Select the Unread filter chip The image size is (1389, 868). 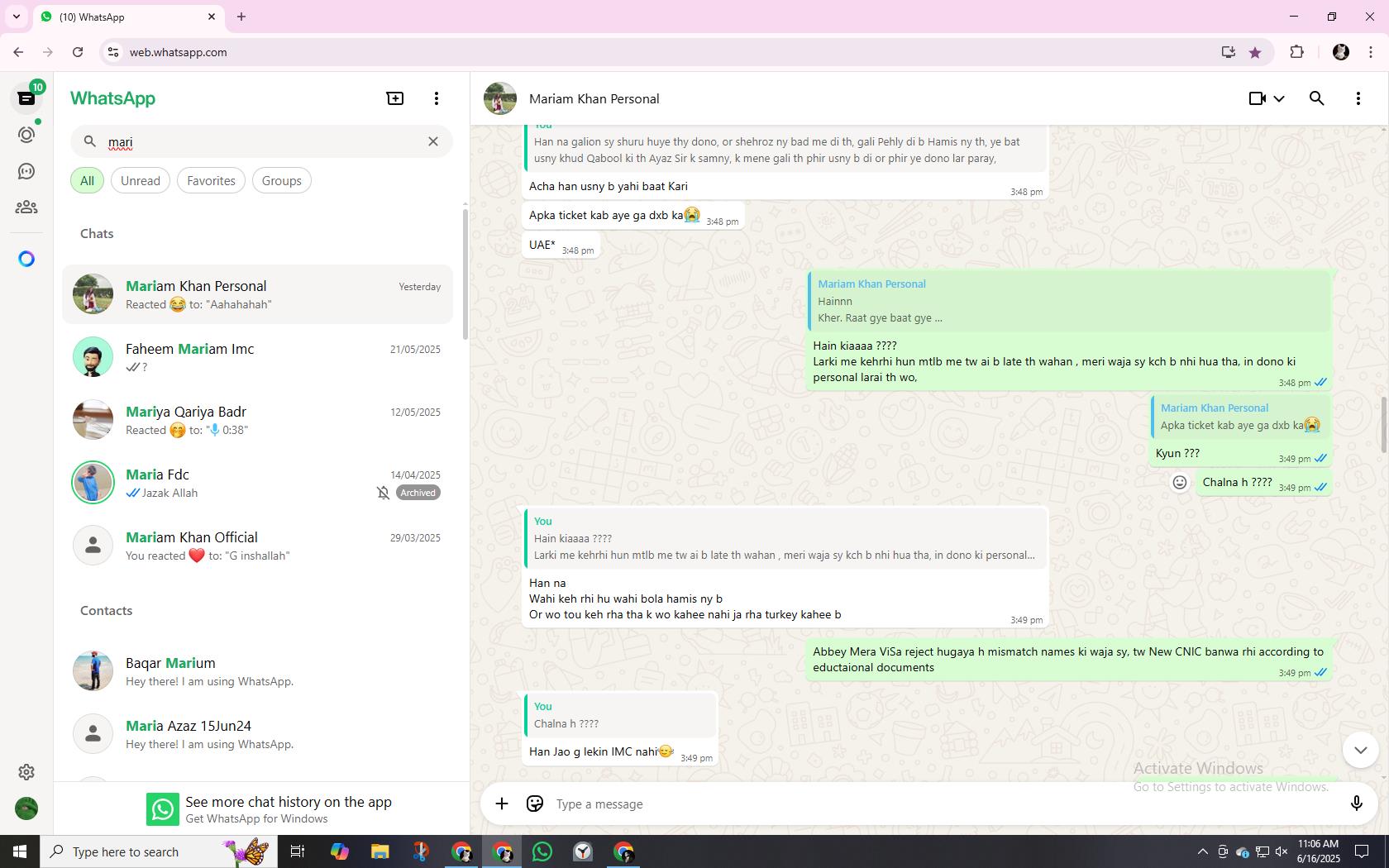141,181
